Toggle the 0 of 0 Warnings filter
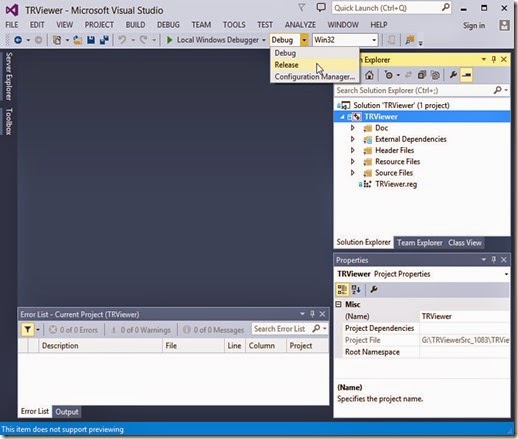 click(x=140, y=330)
